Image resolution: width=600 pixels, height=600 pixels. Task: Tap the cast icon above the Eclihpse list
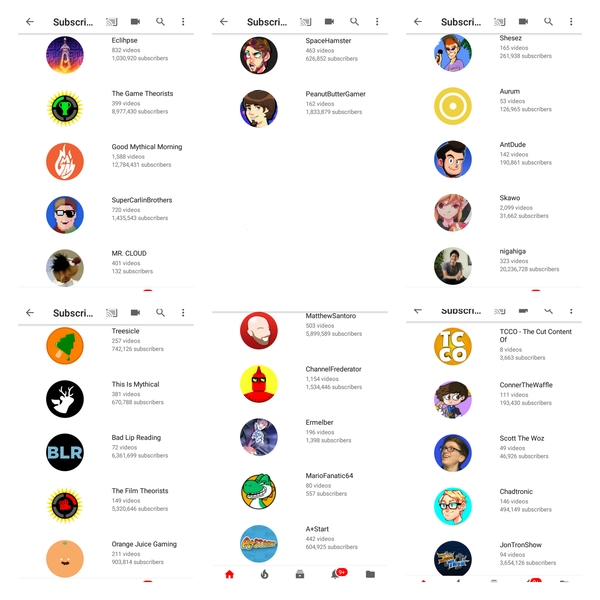(111, 22)
